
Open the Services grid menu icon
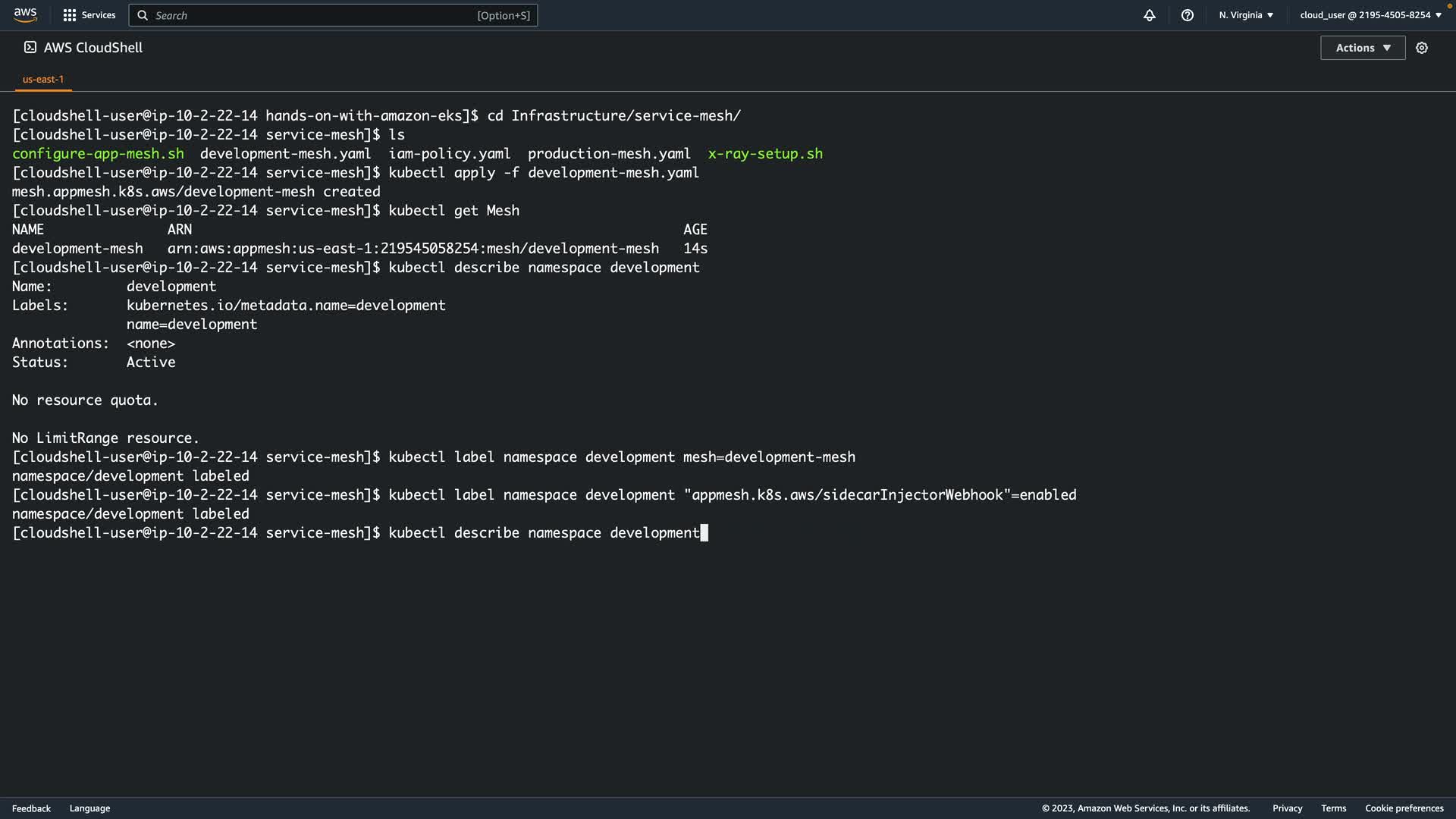[x=70, y=15]
